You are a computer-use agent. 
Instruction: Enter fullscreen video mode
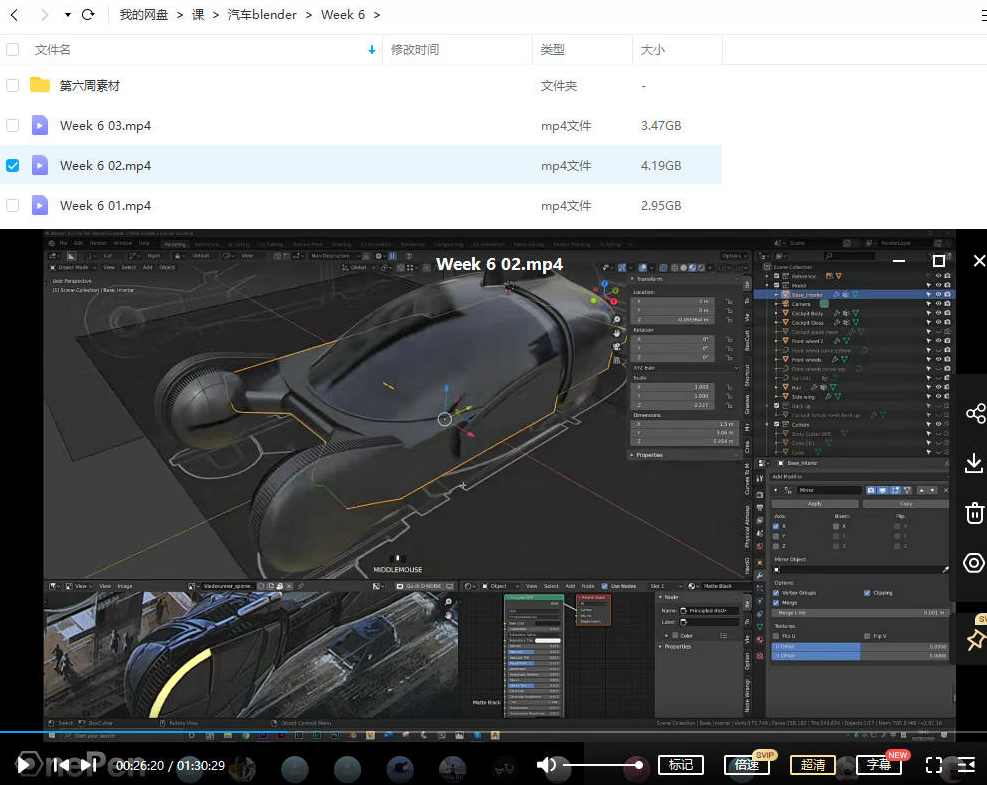click(x=934, y=765)
